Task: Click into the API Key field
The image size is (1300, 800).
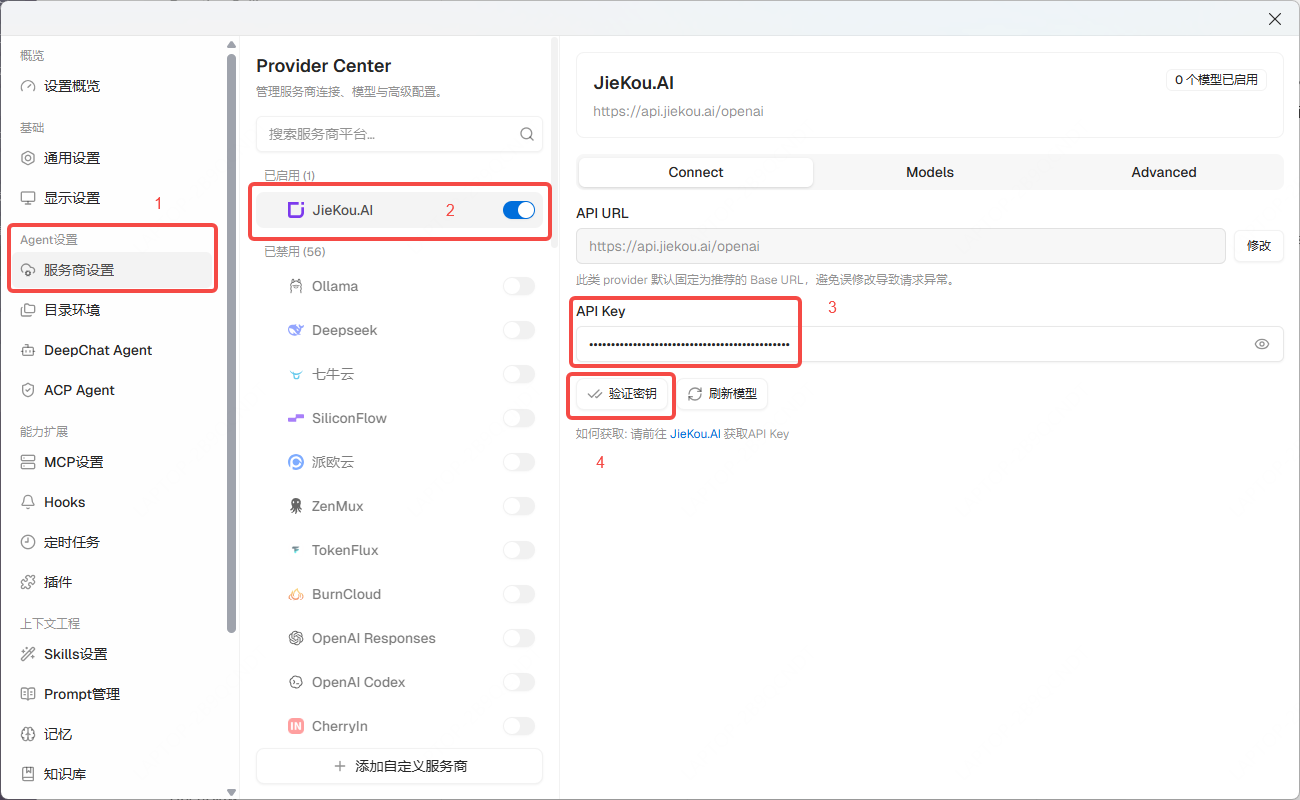Action: 930,344
